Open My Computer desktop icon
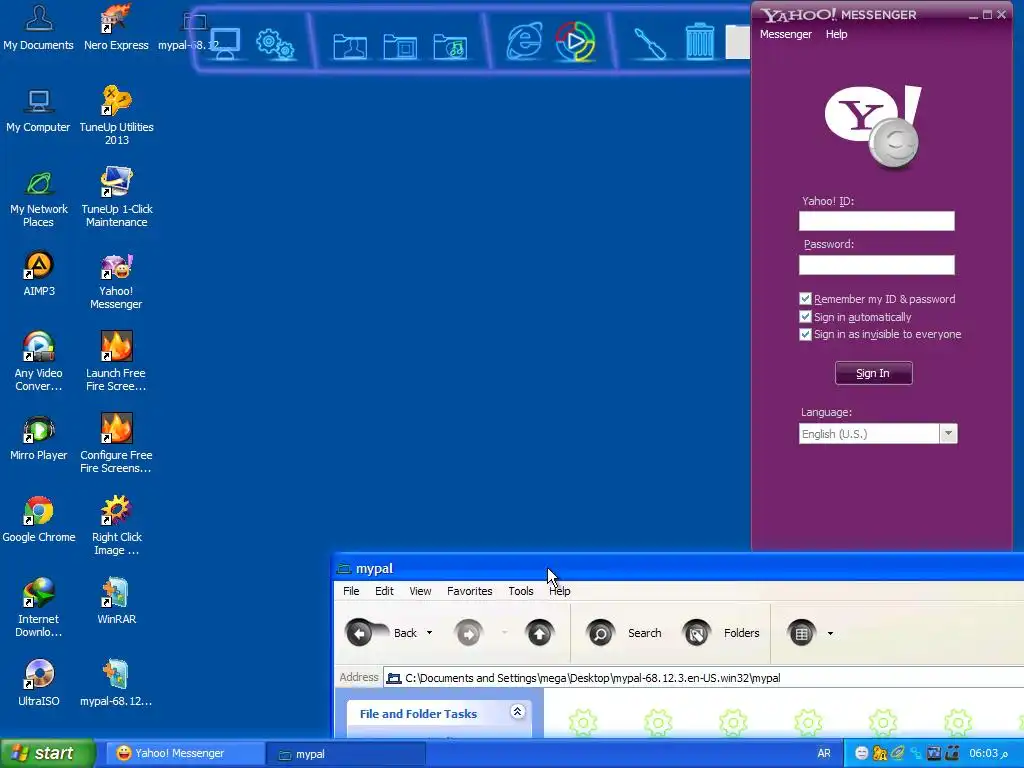This screenshot has height=768, width=1024. pyautogui.click(x=39, y=110)
